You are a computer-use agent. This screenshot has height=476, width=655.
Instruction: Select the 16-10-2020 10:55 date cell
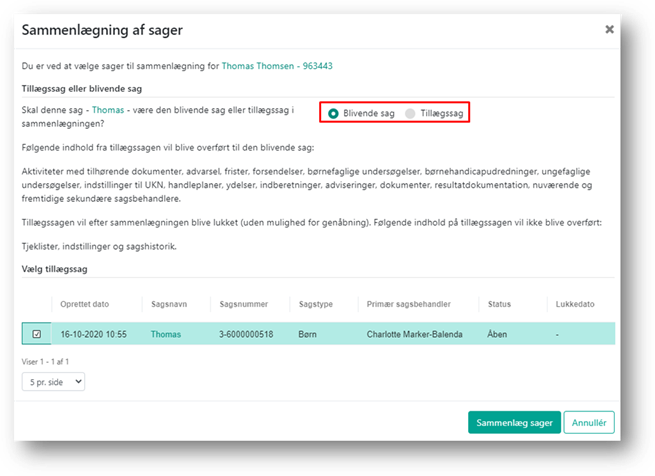tap(95, 334)
